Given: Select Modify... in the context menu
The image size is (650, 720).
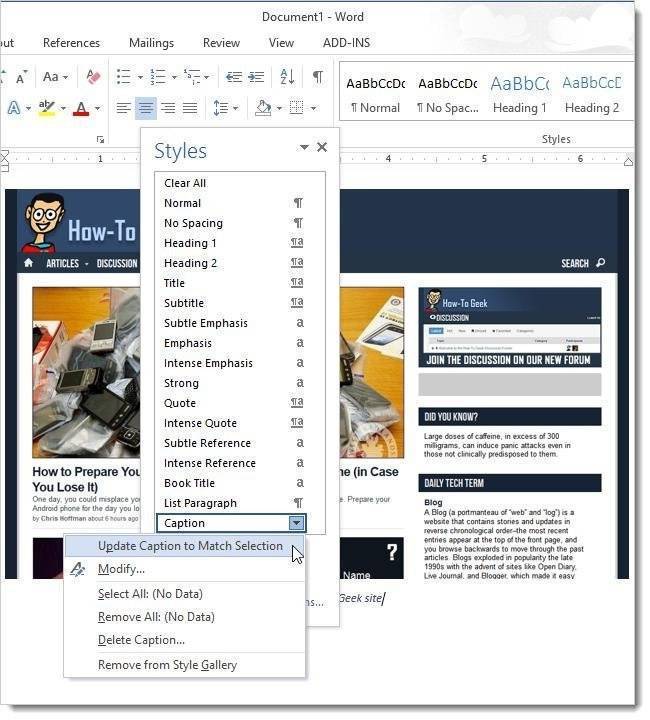Looking at the screenshot, I should tap(121, 569).
